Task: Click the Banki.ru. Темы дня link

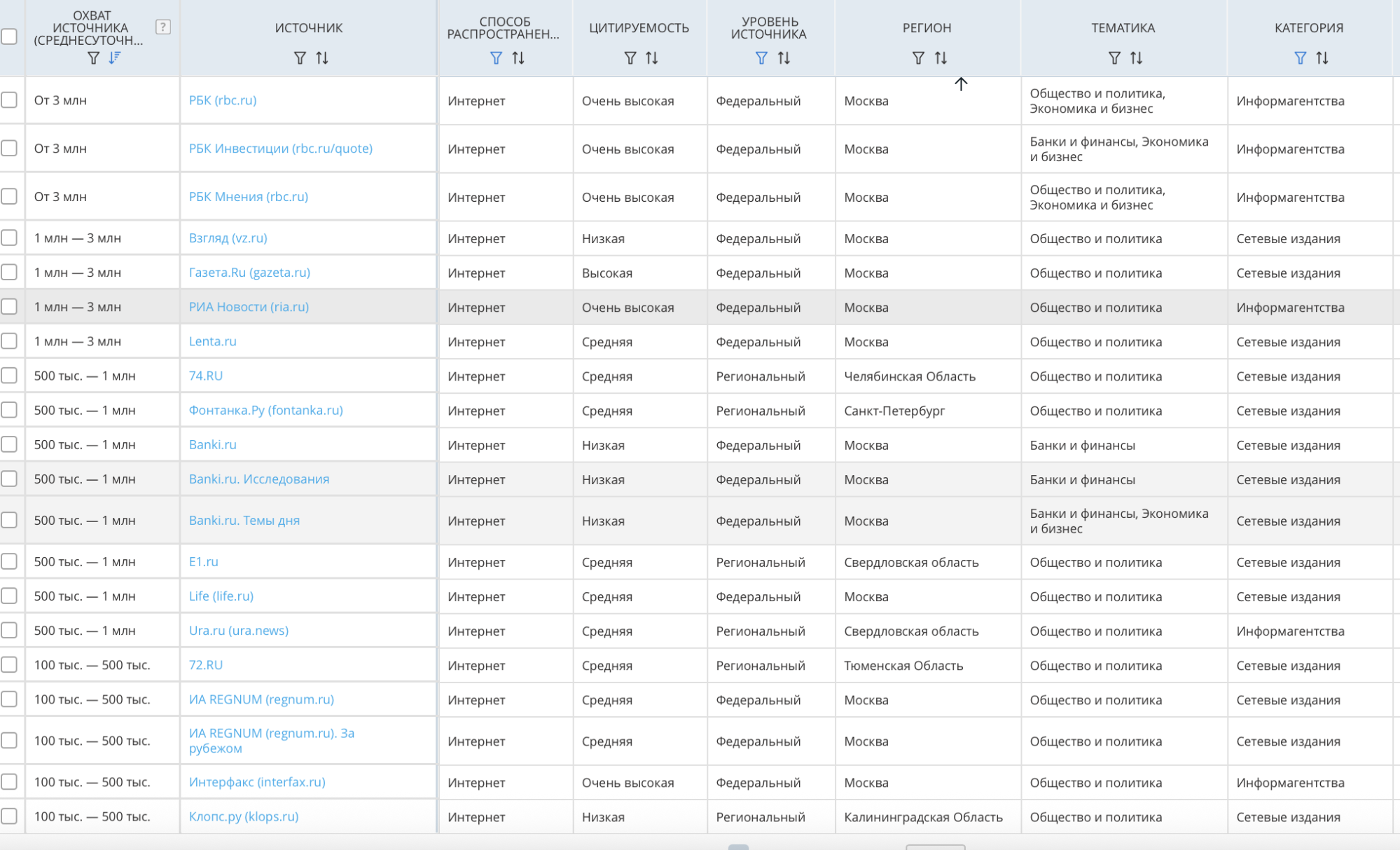Action: [244, 520]
